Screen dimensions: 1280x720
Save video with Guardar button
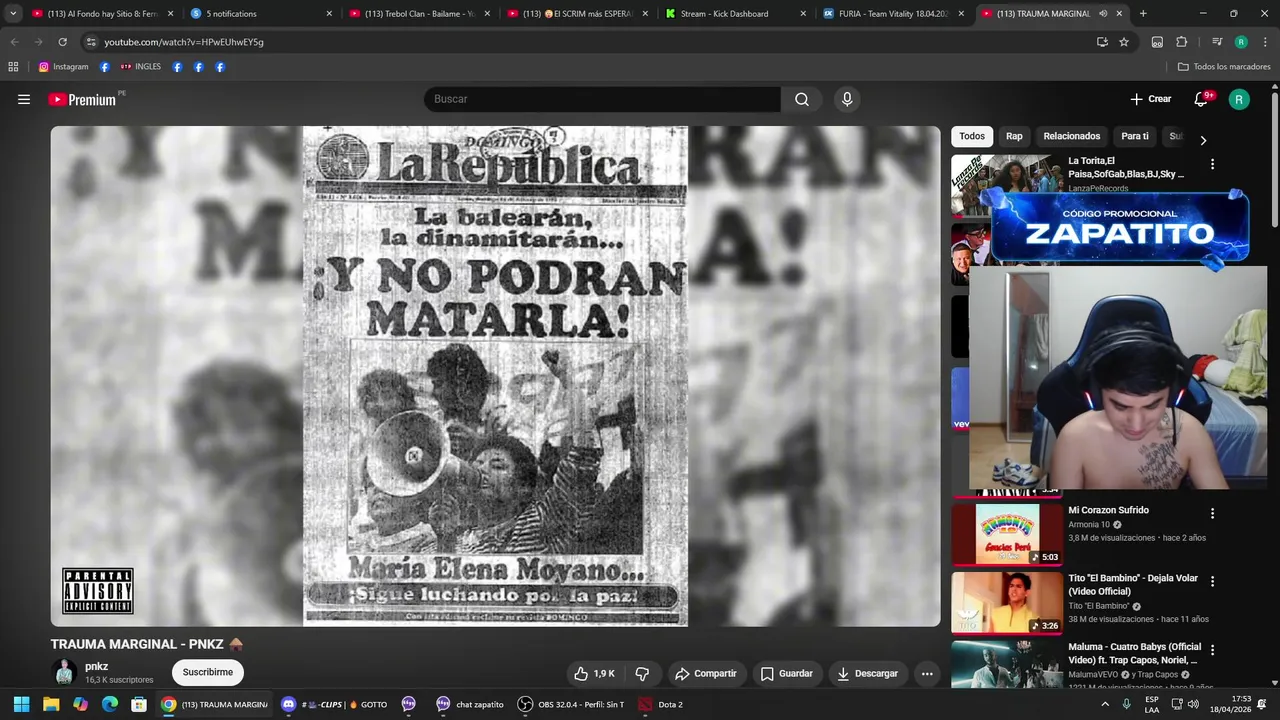click(x=787, y=674)
